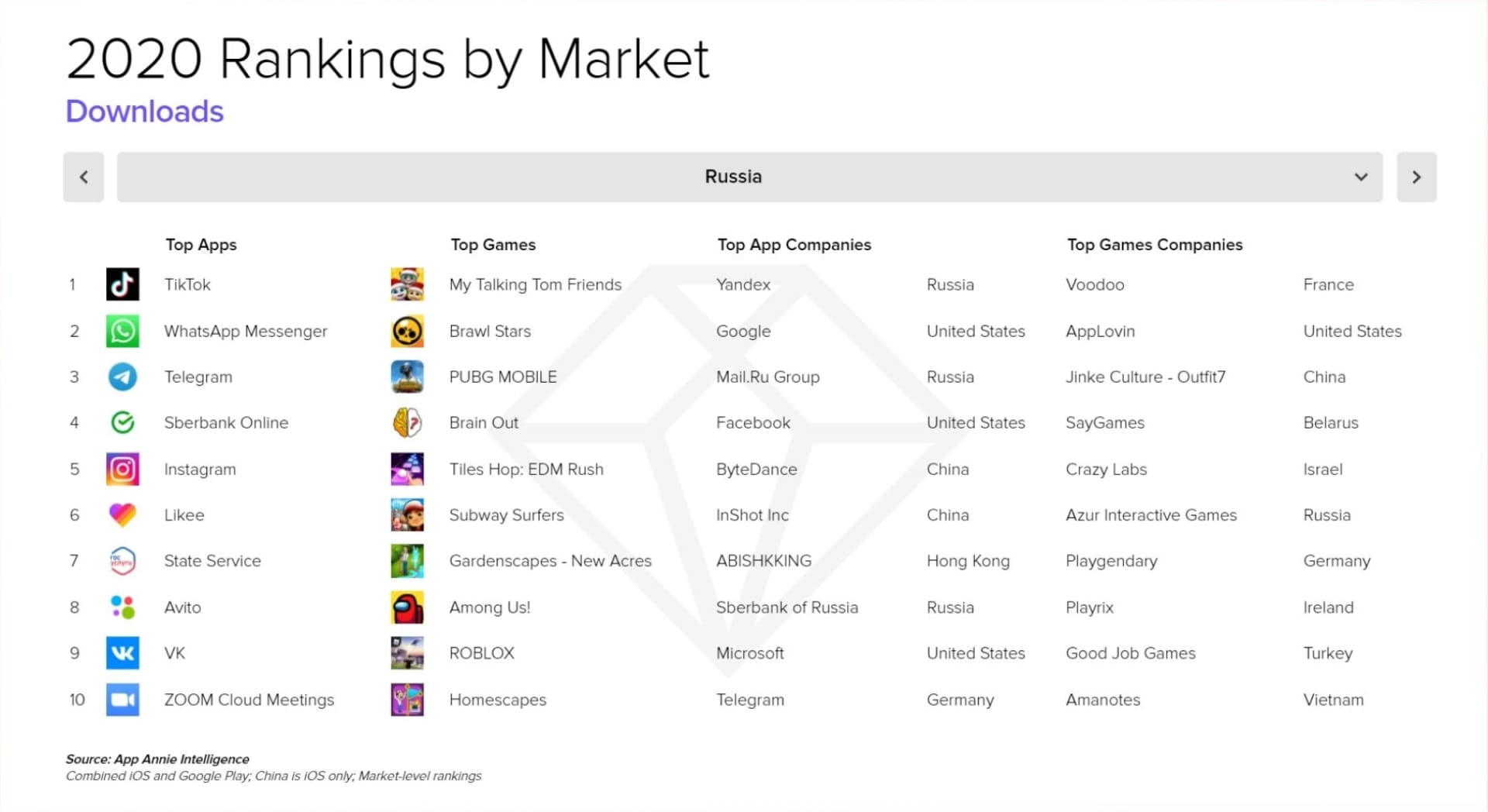Click the Subway Surfers game thumbnail

[x=407, y=514]
